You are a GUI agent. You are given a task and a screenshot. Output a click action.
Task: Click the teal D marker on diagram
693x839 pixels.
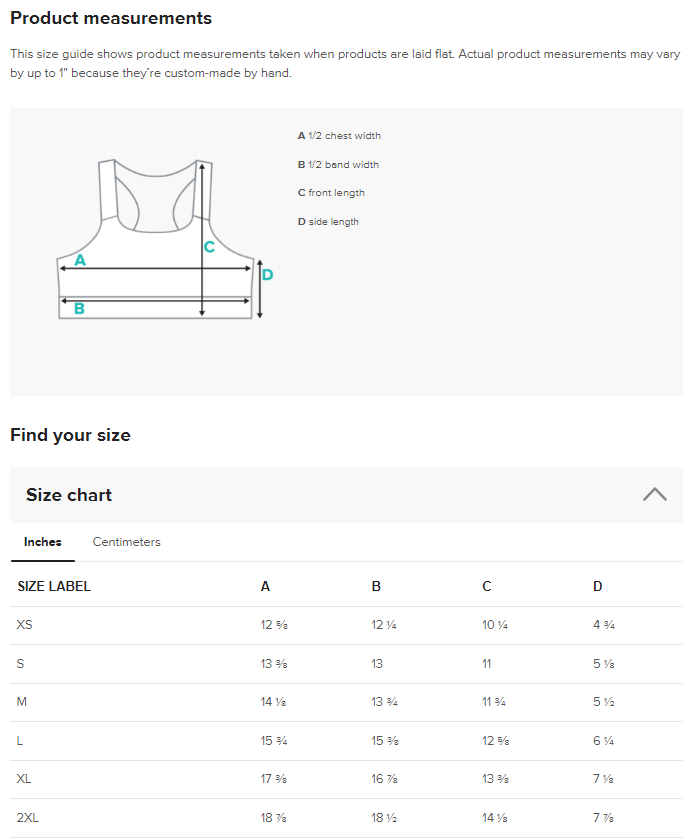[x=268, y=275]
